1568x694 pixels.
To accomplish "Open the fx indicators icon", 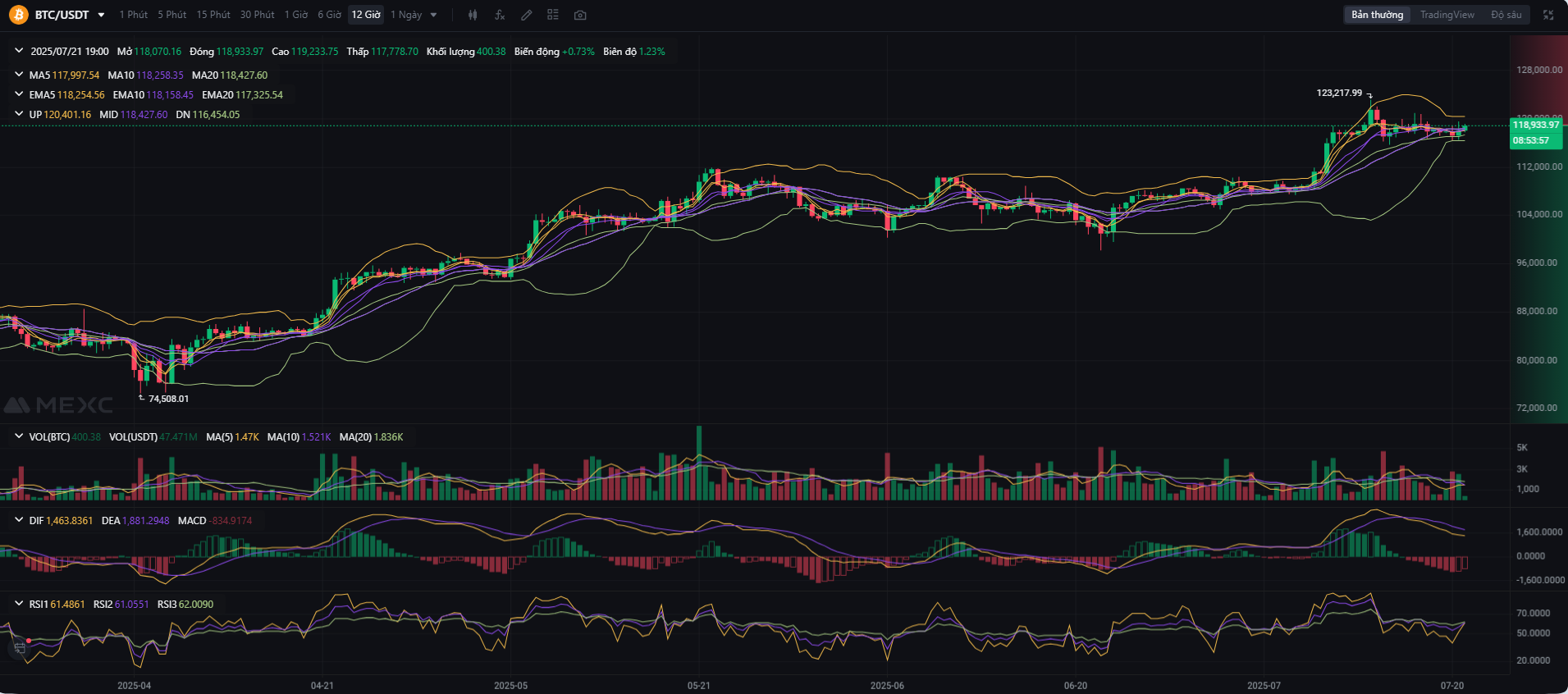I will (500, 15).
